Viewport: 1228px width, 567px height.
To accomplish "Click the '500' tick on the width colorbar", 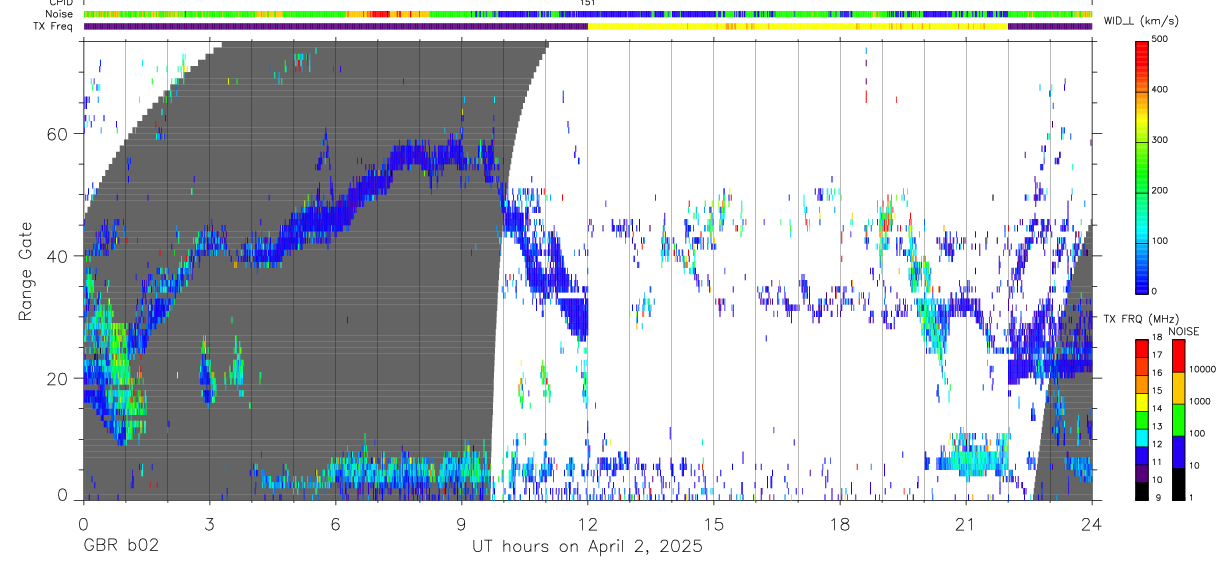I will pyautogui.click(x=1161, y=40).
